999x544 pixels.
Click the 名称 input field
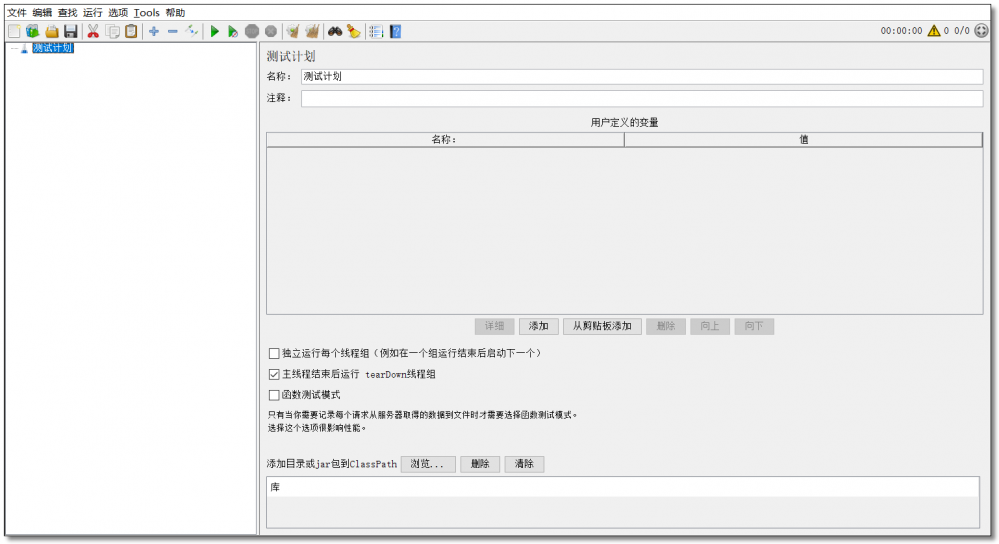pos(642,76)
